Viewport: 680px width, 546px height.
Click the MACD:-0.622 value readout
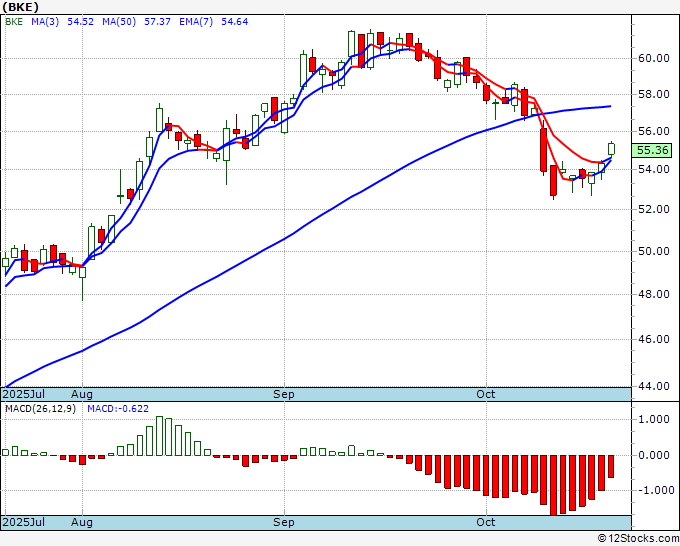(x=118, y=409)
